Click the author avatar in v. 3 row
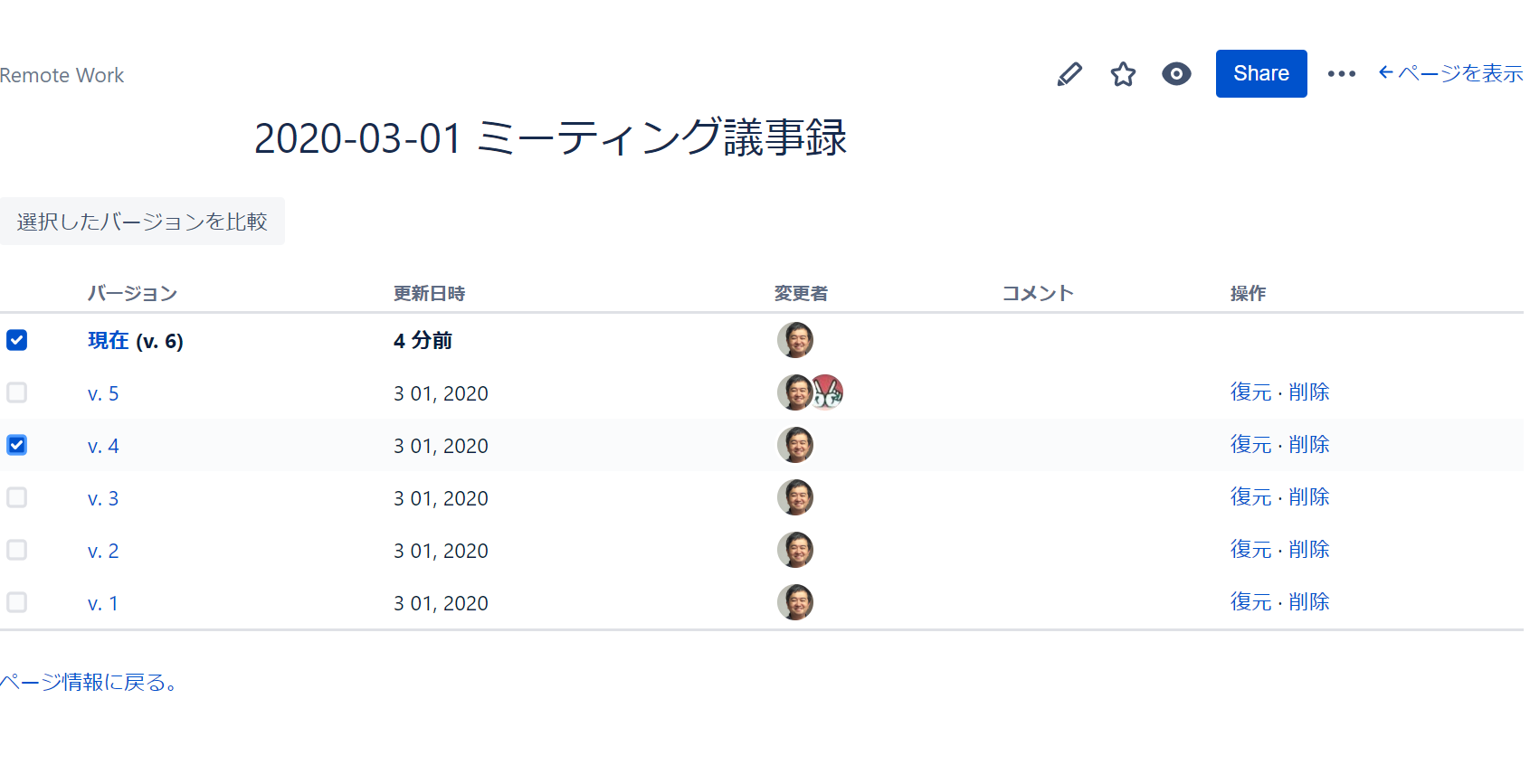 (x=795, y=497)
